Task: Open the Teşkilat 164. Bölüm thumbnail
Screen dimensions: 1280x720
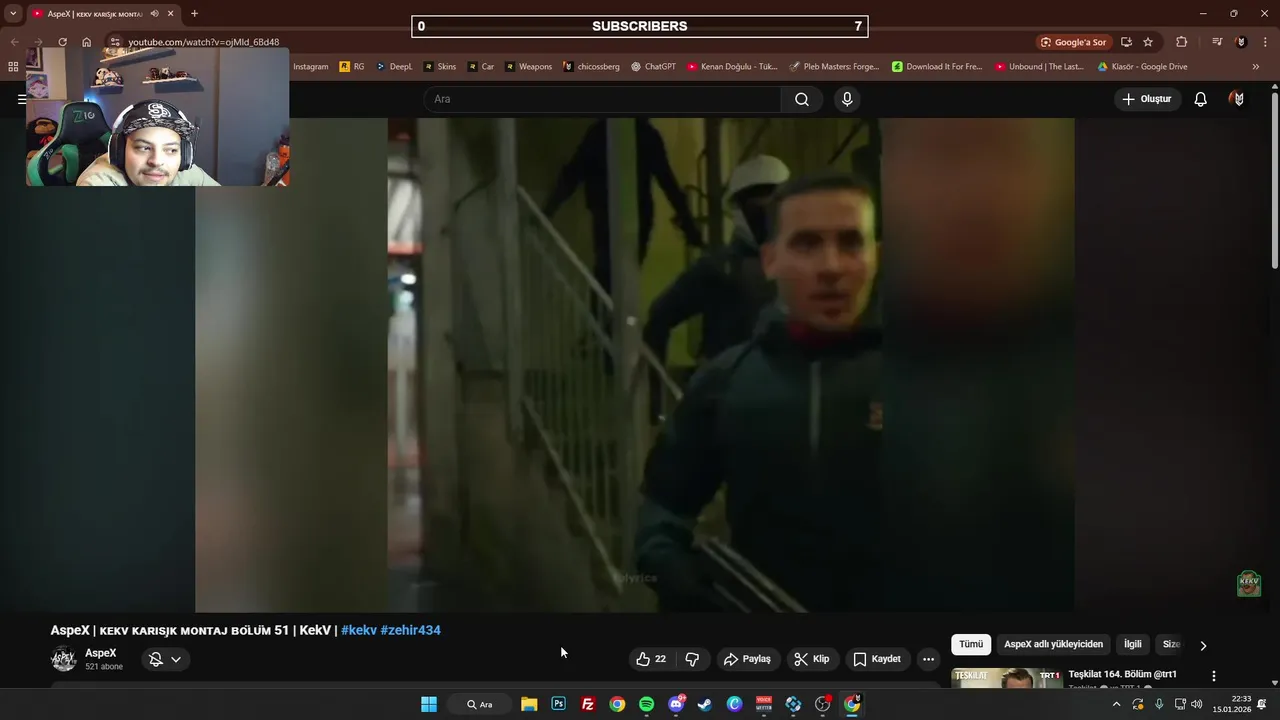Action: tap(1006, 678)
